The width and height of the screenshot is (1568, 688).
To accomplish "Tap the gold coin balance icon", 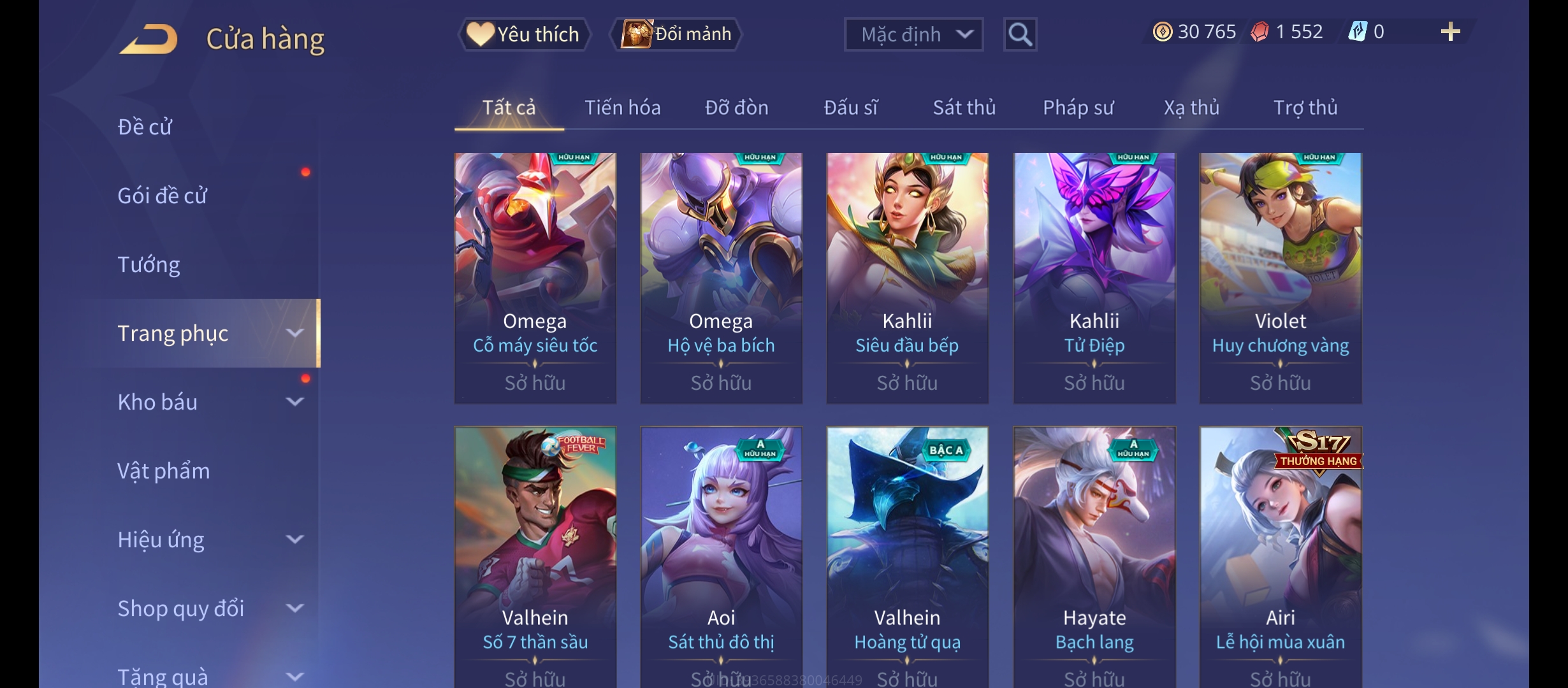I will click(1163, 32).
